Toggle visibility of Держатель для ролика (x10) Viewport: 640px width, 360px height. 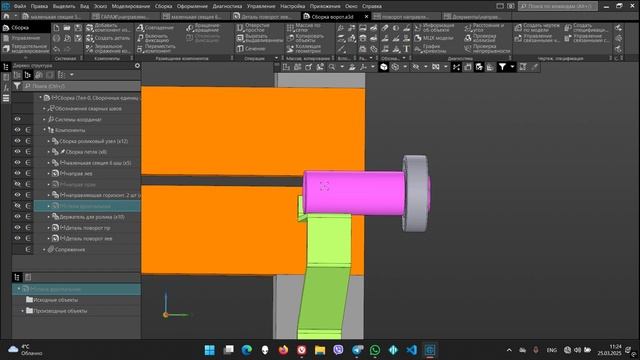click(18, 216)
